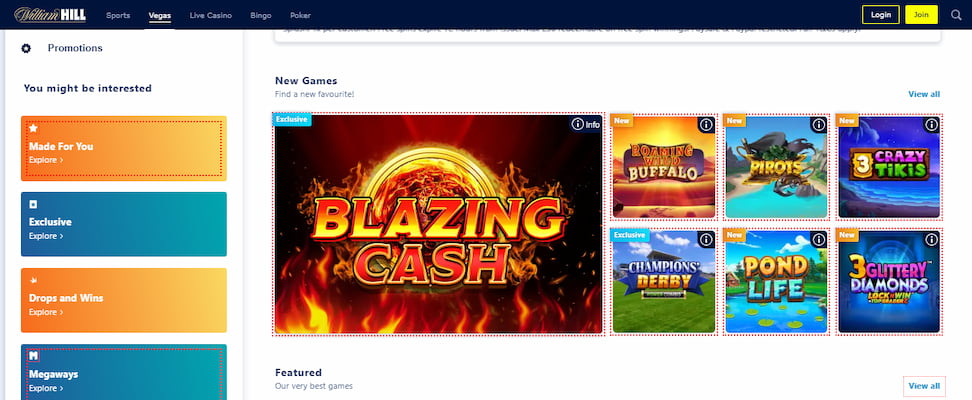Image resolution: width=972 pixels, height=400 pixels.
Task: Click 'You might be interested' heading
Action: (x=87, y=89)
